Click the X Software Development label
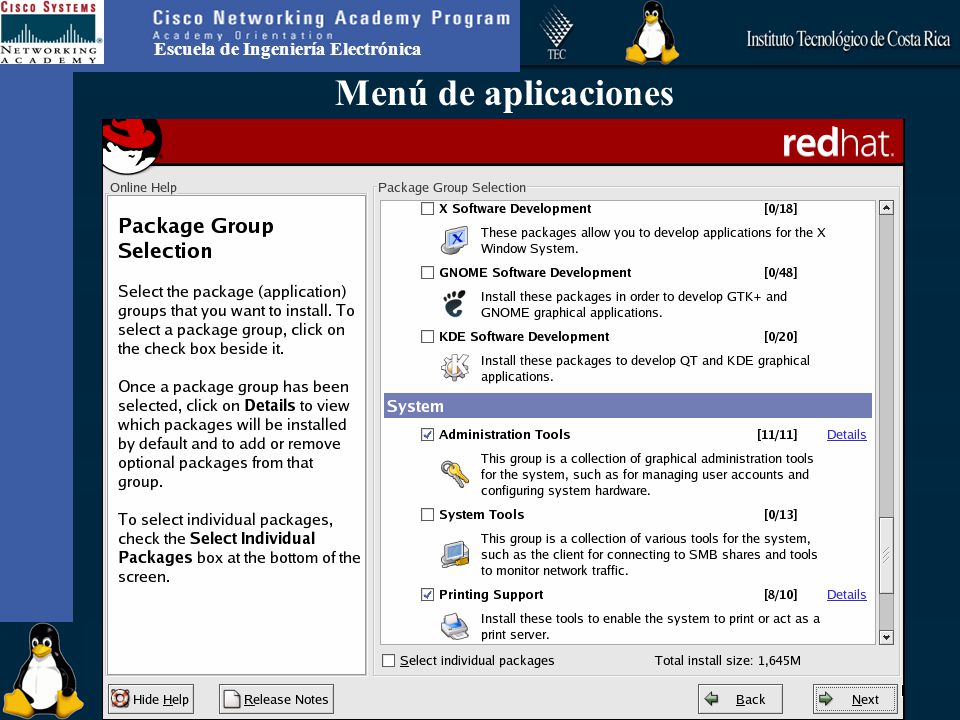Screen dimensions: 960x720 [x=515, y=209]
